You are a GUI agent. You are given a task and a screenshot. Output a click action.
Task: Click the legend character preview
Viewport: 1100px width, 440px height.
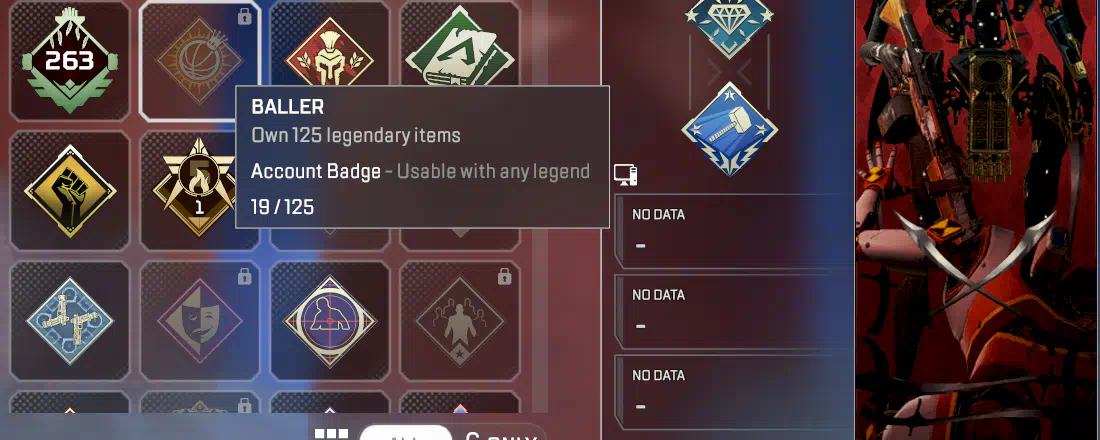click(x=978, y=220)
